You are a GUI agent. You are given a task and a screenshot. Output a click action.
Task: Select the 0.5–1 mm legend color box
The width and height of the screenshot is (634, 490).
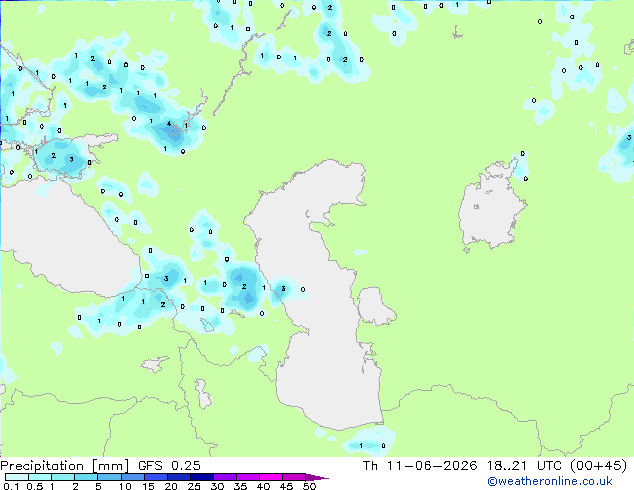click(x=40, y=477)
